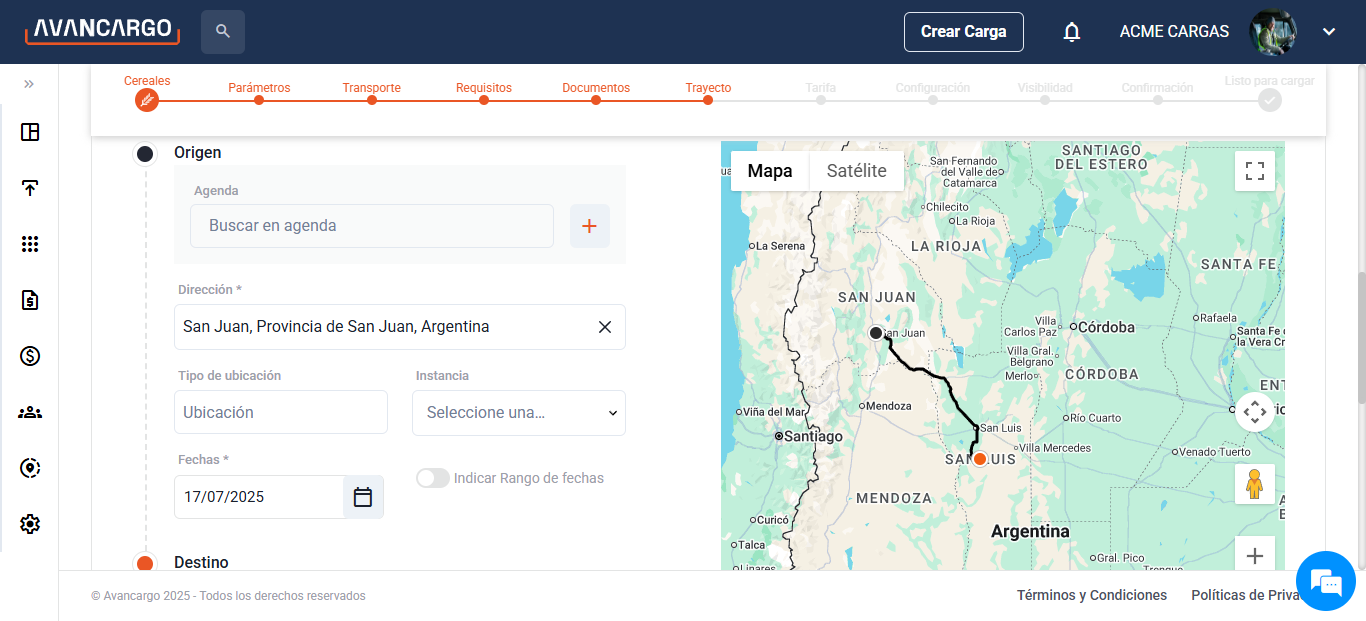Click the Crear Carga button

(x=964, y=32)
